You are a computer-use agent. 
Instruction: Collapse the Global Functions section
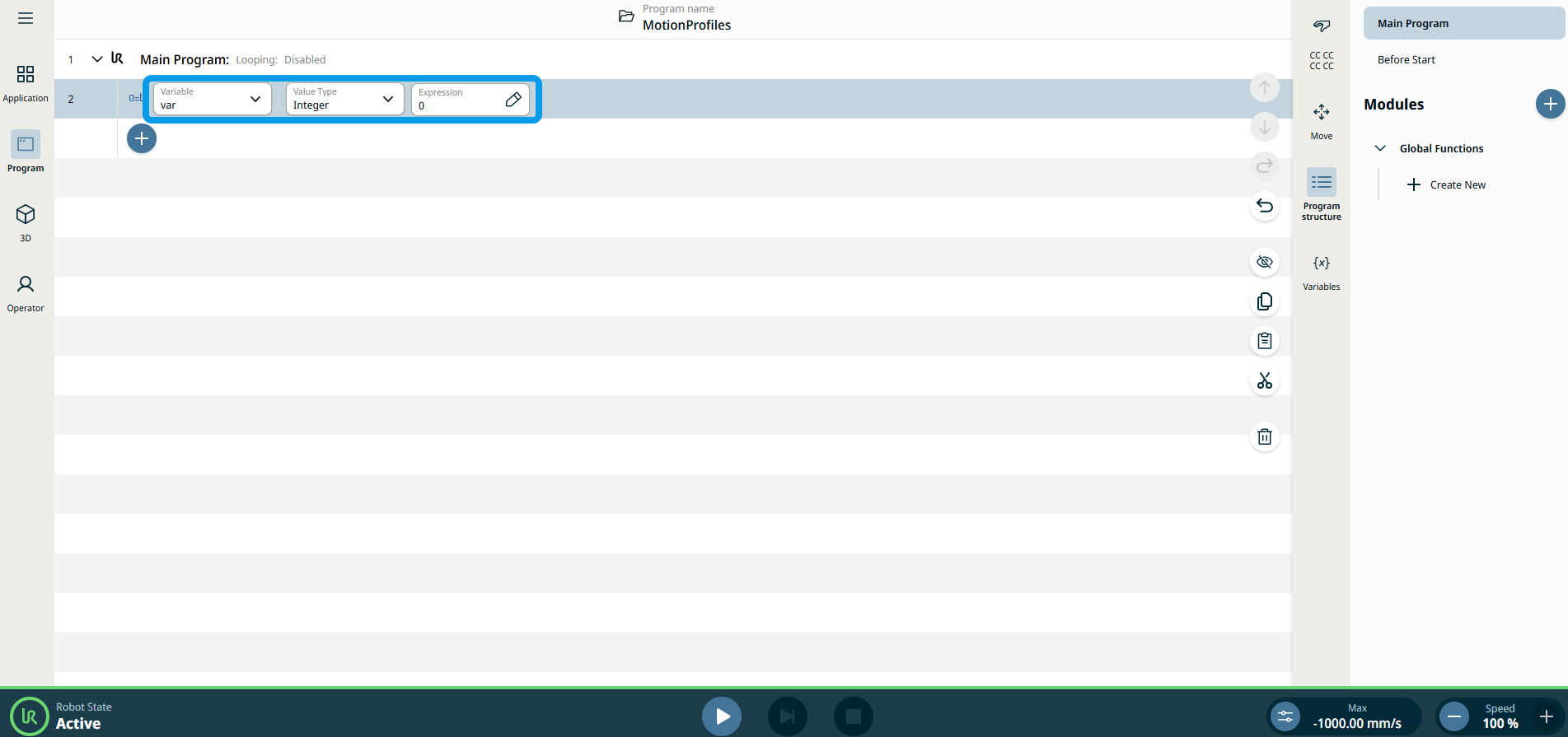point(1380,148)
